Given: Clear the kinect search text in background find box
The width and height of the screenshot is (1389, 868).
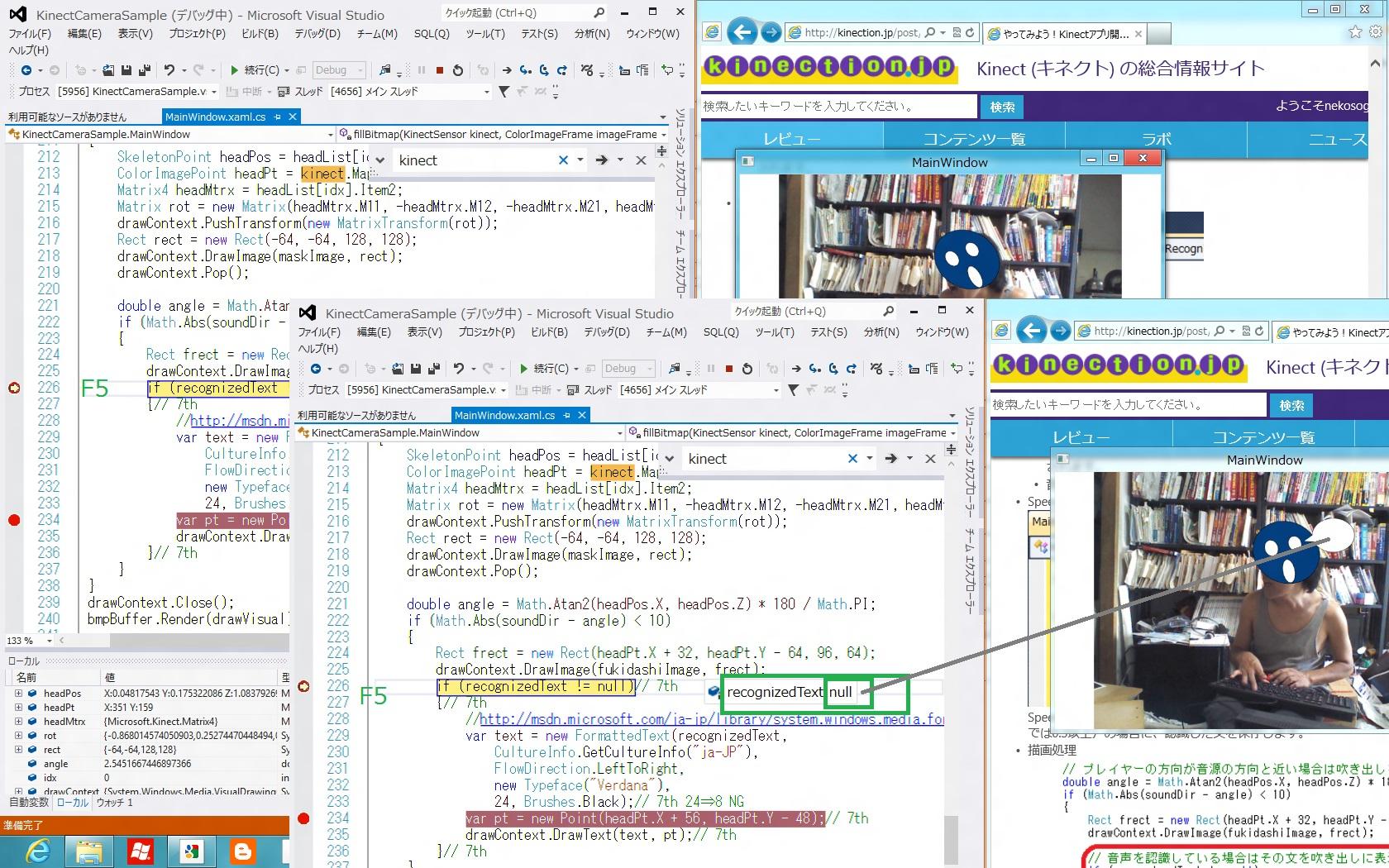Looking at the screenshot, I should click(x=563, y=160).
